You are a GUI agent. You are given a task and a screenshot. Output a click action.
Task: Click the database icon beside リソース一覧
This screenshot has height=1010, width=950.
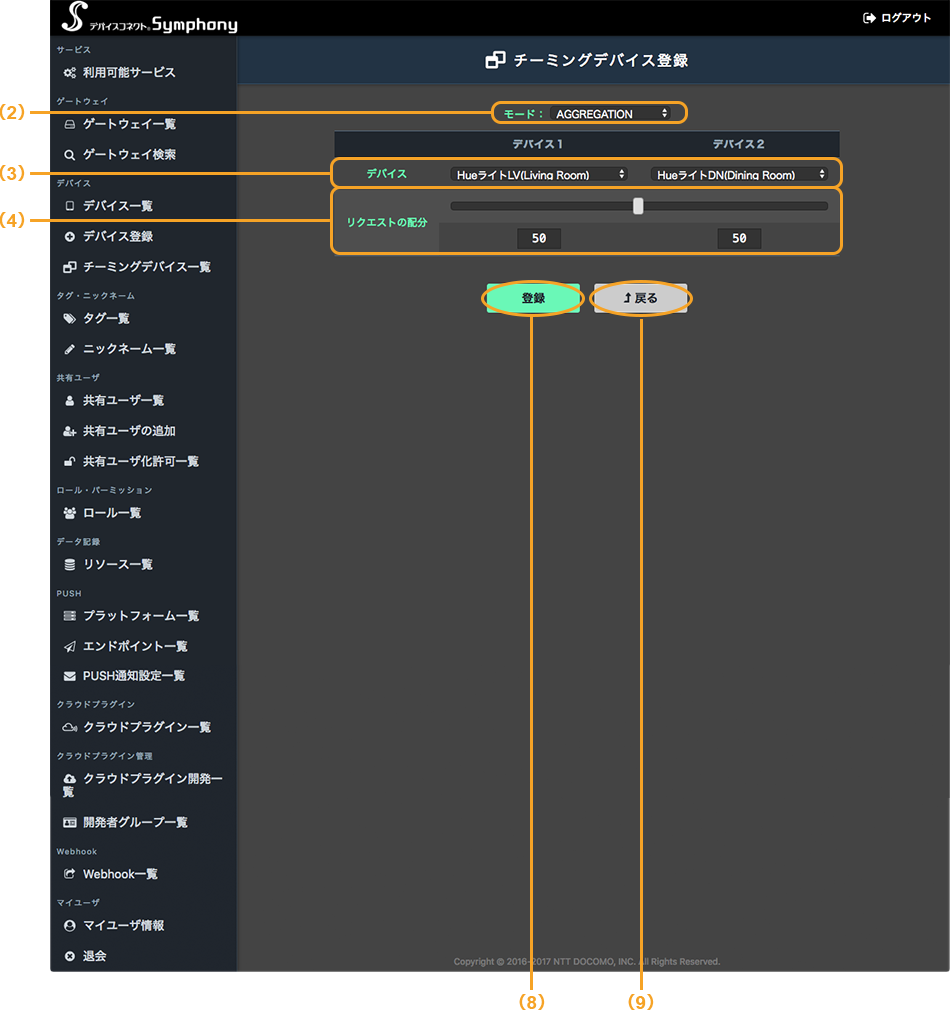click(70, 564)
